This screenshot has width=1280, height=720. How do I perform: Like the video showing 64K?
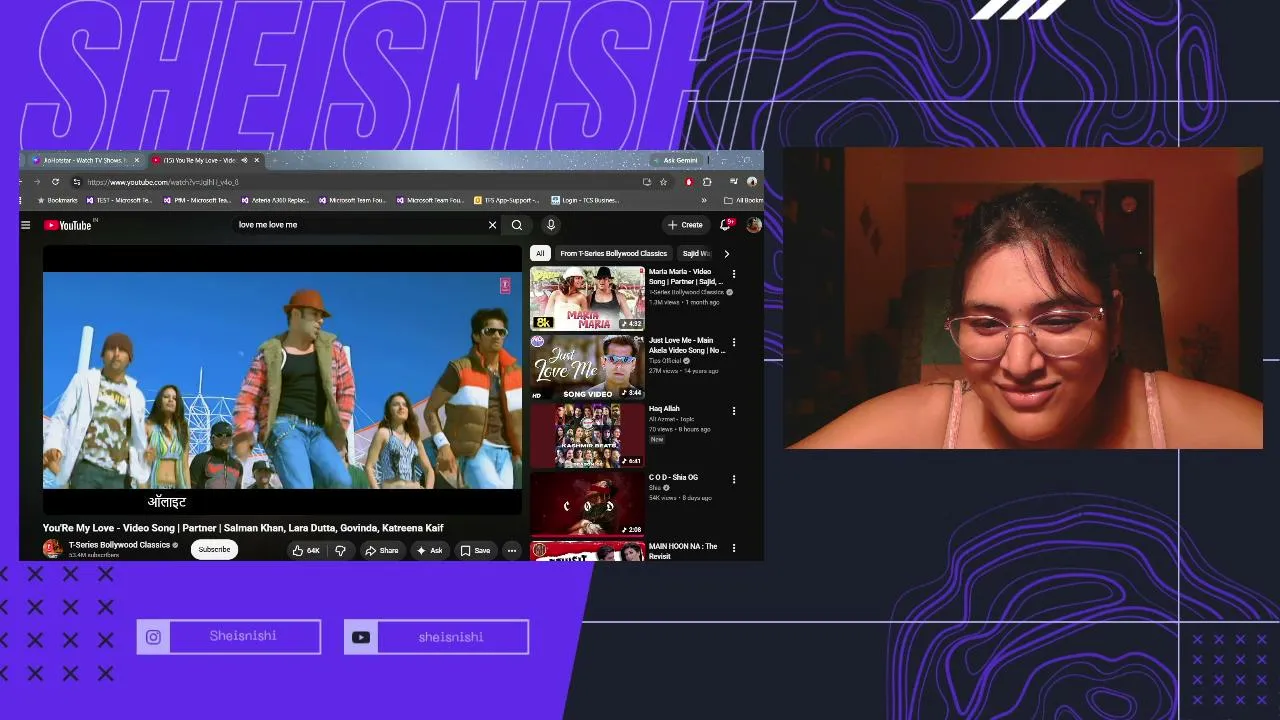306,550
